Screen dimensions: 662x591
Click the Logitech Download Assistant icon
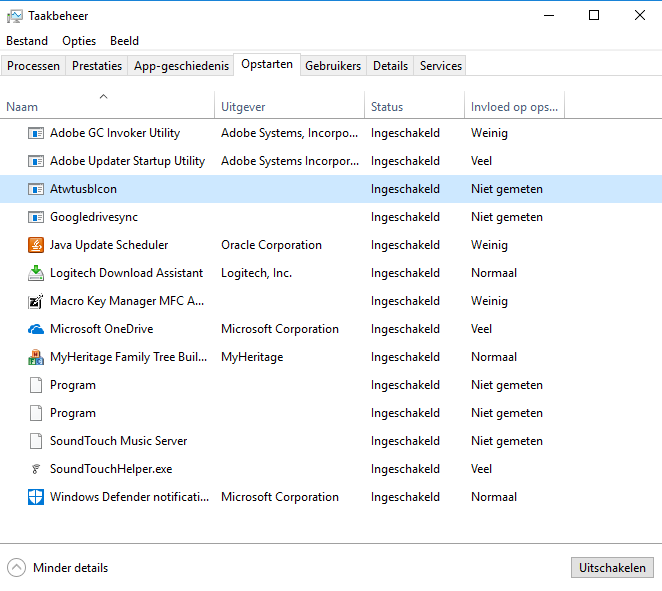coord(36,273)
